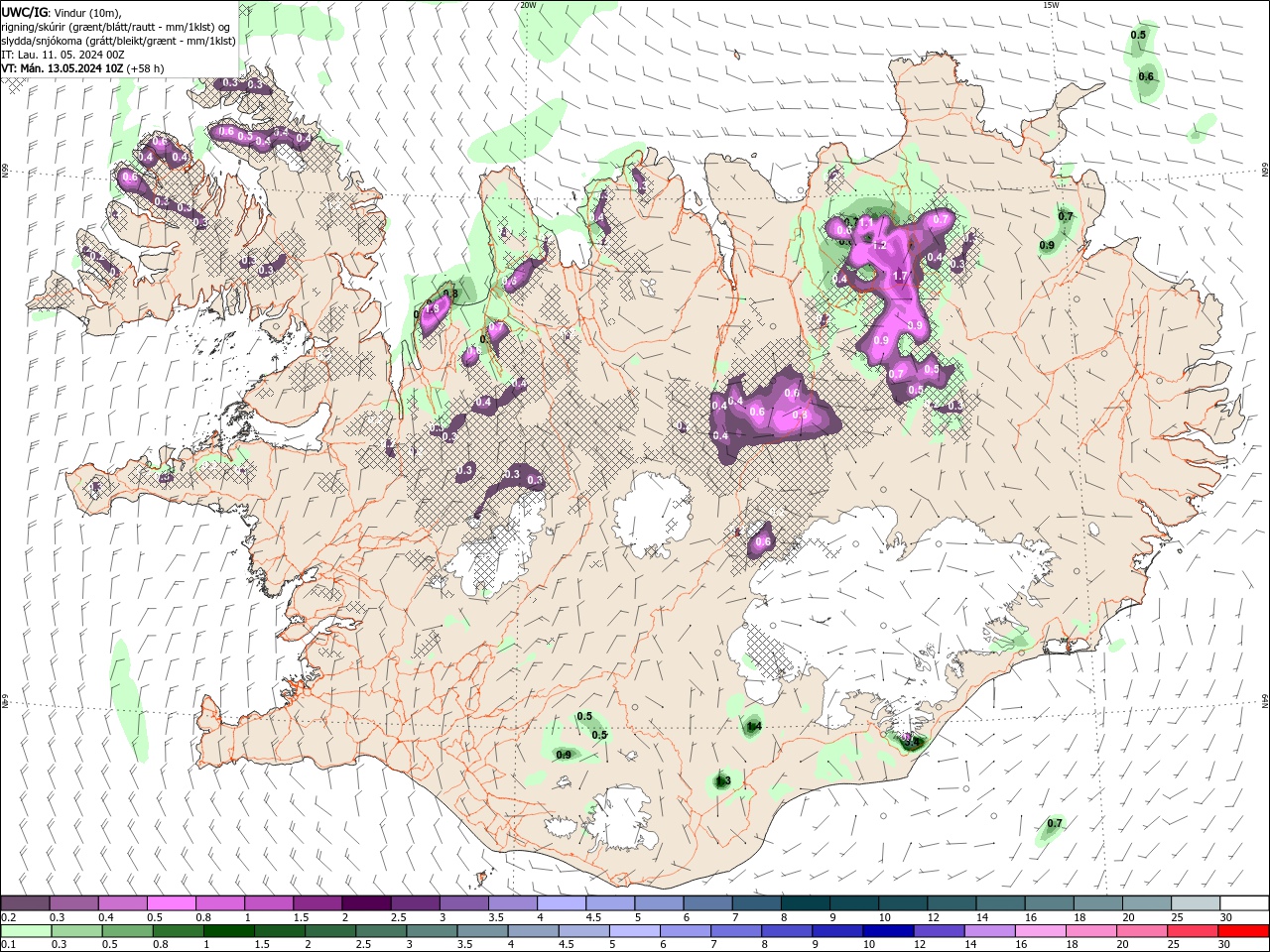Select the deep navy 10 swatch in the rain legend
This screenshot has width=1270, height=952.
[x=887, y=931]
